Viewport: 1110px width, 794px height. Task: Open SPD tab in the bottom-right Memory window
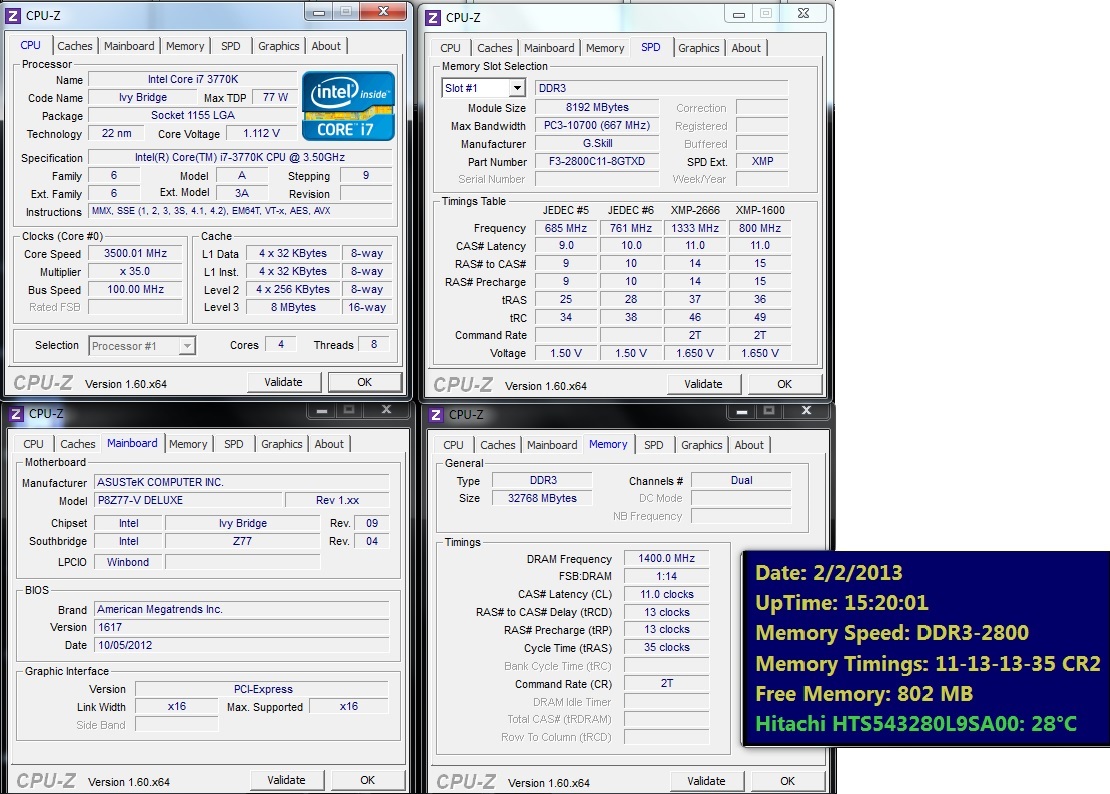click(x=653, y=445)
